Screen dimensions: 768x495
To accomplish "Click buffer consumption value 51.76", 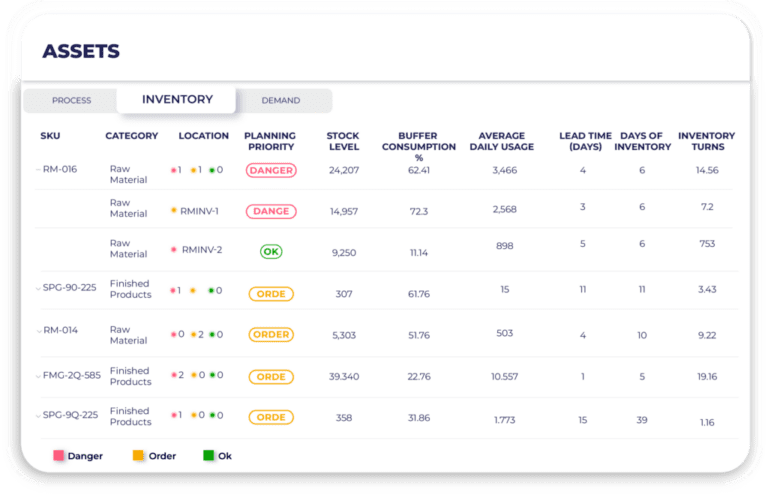I will pyautogui.click(x=419, y=335).
